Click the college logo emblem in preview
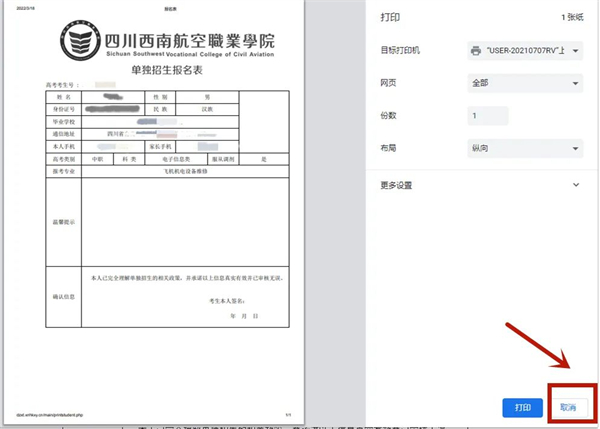The height and width of the screenshot is (429, 600). [80, 40]
